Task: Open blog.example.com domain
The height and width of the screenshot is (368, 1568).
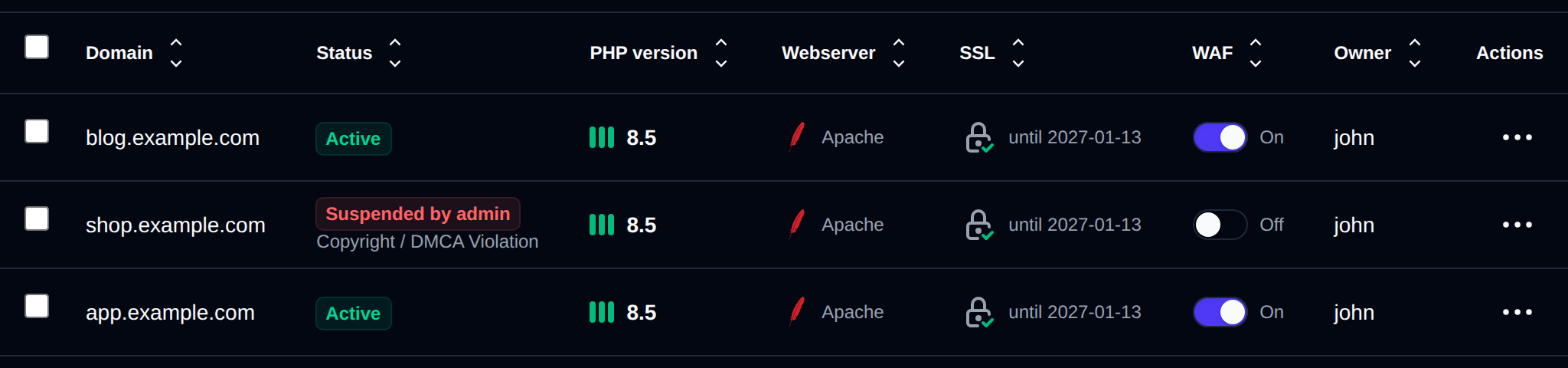Action: tap(172, 138)
